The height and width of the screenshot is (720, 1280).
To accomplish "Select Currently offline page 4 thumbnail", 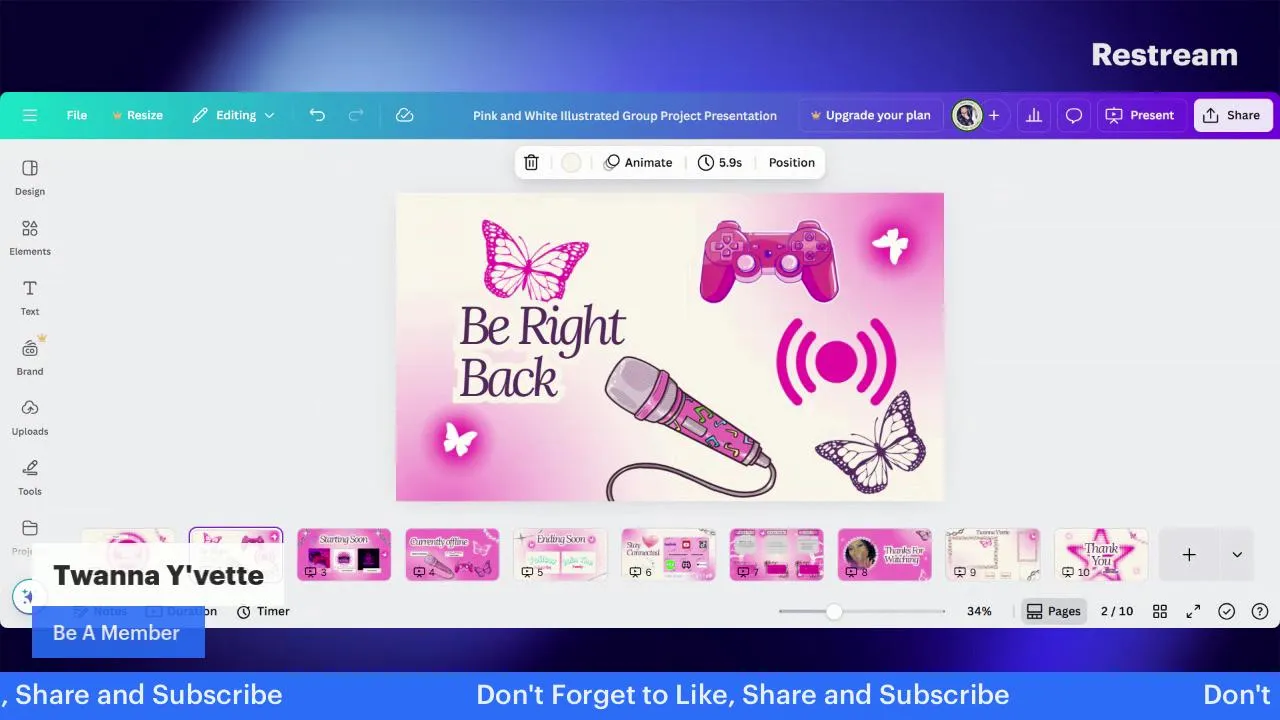I will (x=452, y=554).
